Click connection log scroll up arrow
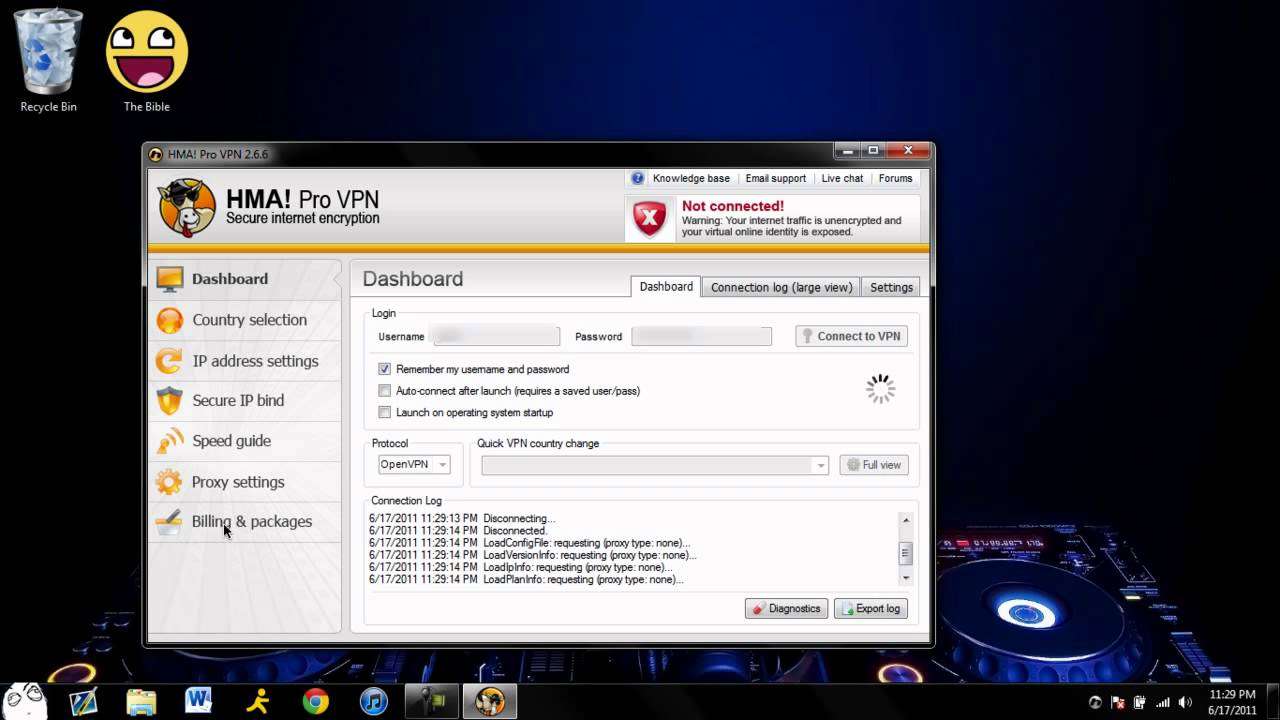1280x720 pixels. [x=906, y=520]
